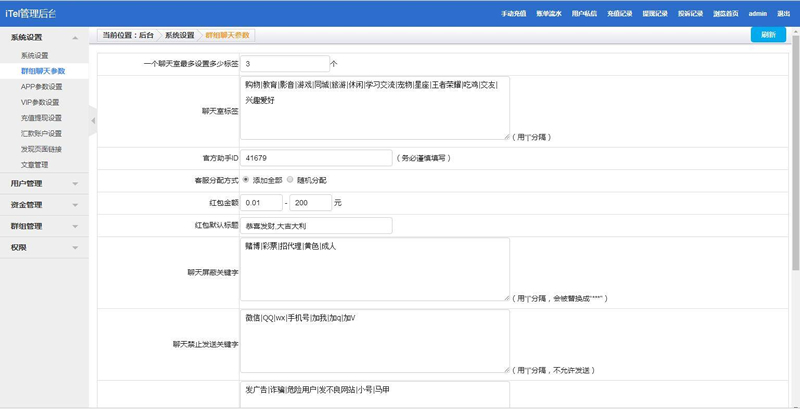800x409 pixels.
Task: Click the 官方助手ID input field
Action: click(x=316, y=158)
